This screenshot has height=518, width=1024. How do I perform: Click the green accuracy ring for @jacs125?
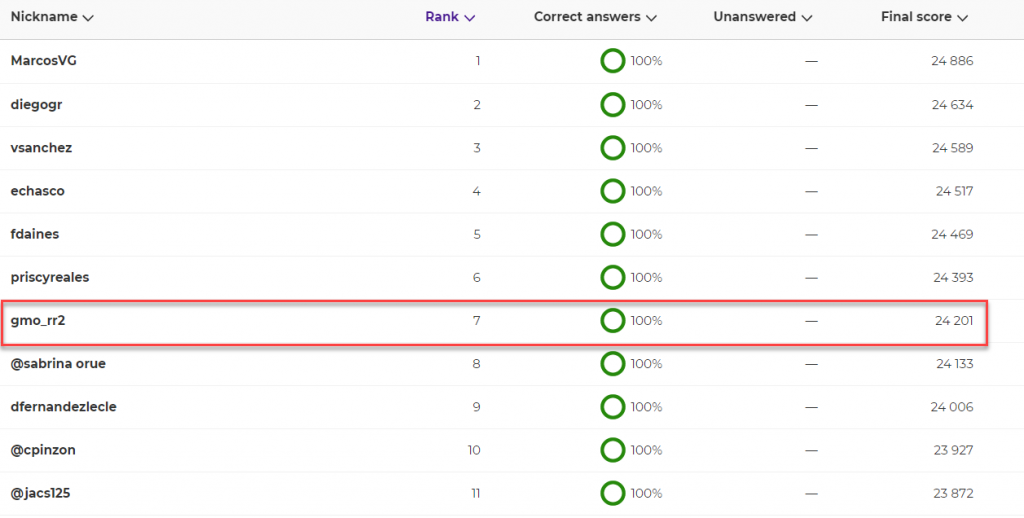point(613,493)
